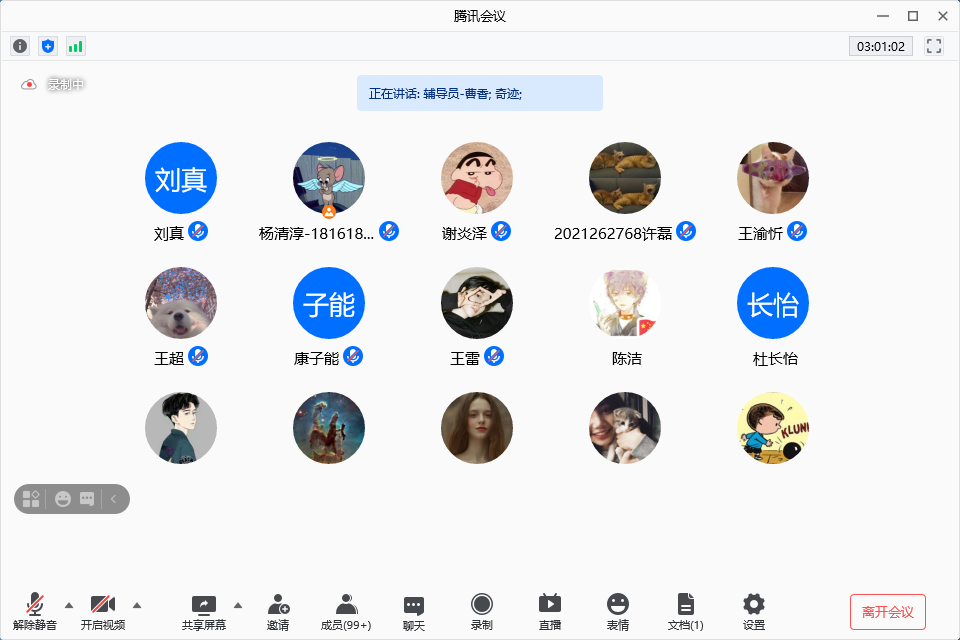This screenshot has height=640, width=960.
Task: Turn on camera with 开启视频
Action: coord(103,611)
